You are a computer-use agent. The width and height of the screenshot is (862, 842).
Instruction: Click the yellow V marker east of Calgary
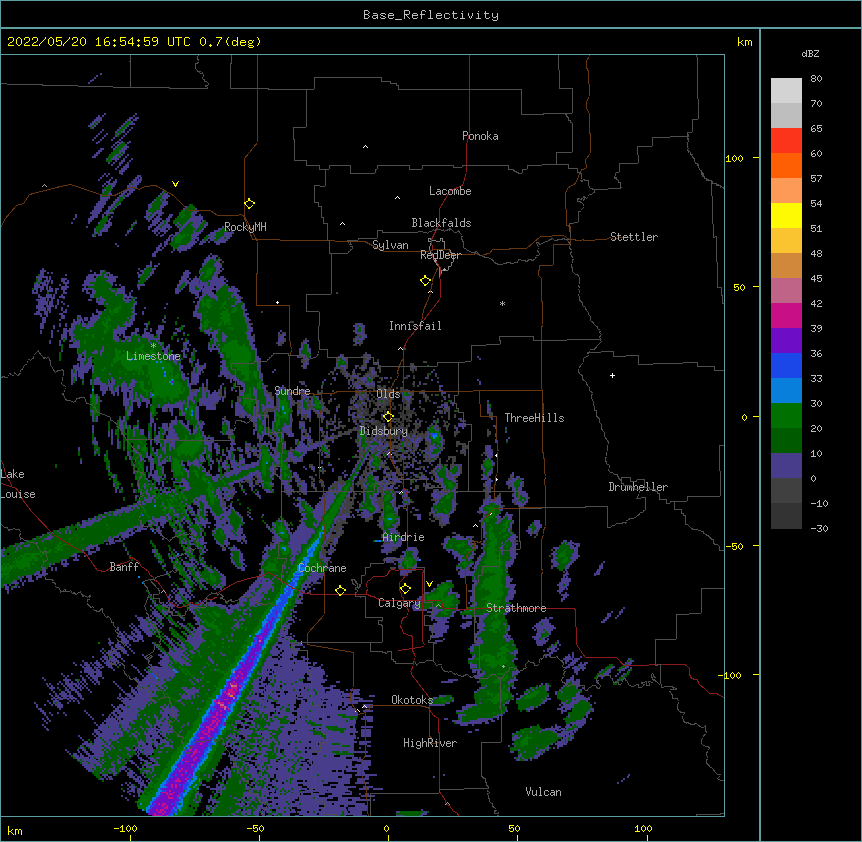pyautogui.click(x=429, y=584)
